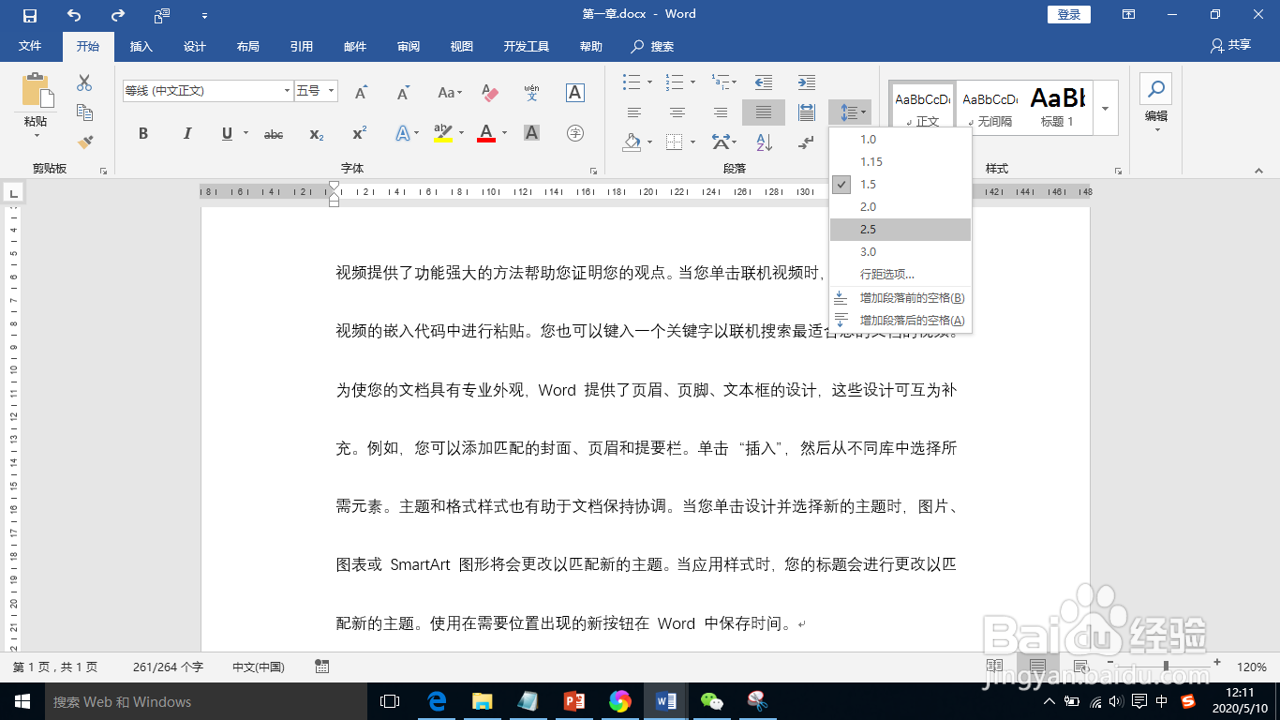This screenshot has height=720, width=1280.
Task: Click the 共享 share button
Action: tap(1230, 46)
